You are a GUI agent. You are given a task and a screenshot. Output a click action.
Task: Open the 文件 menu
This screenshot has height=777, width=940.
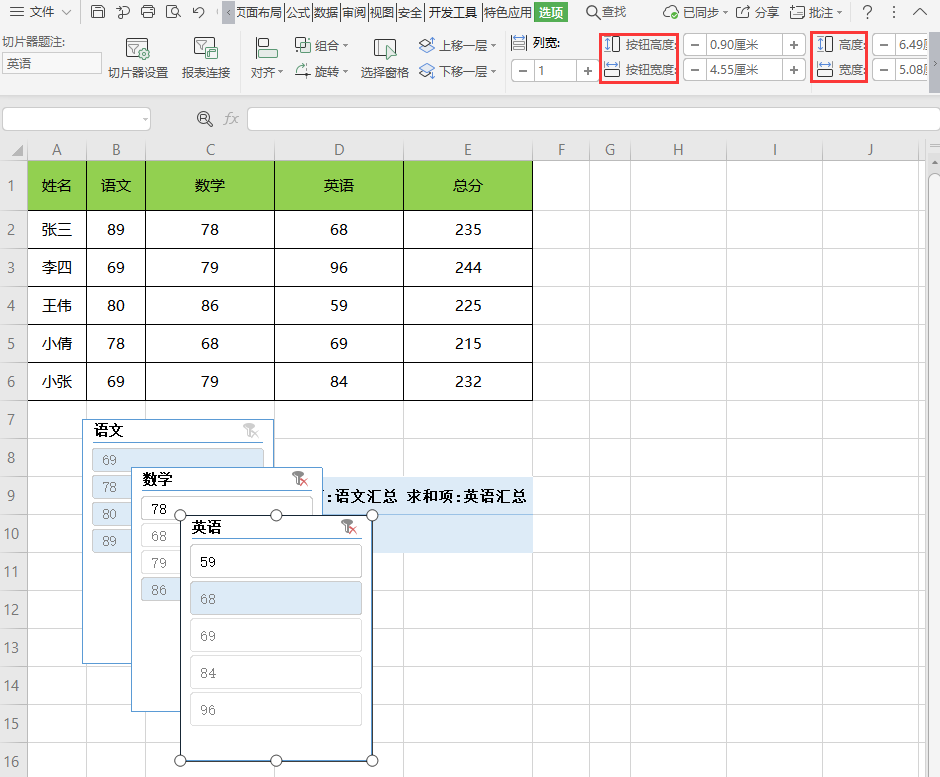tap(41, 12)
